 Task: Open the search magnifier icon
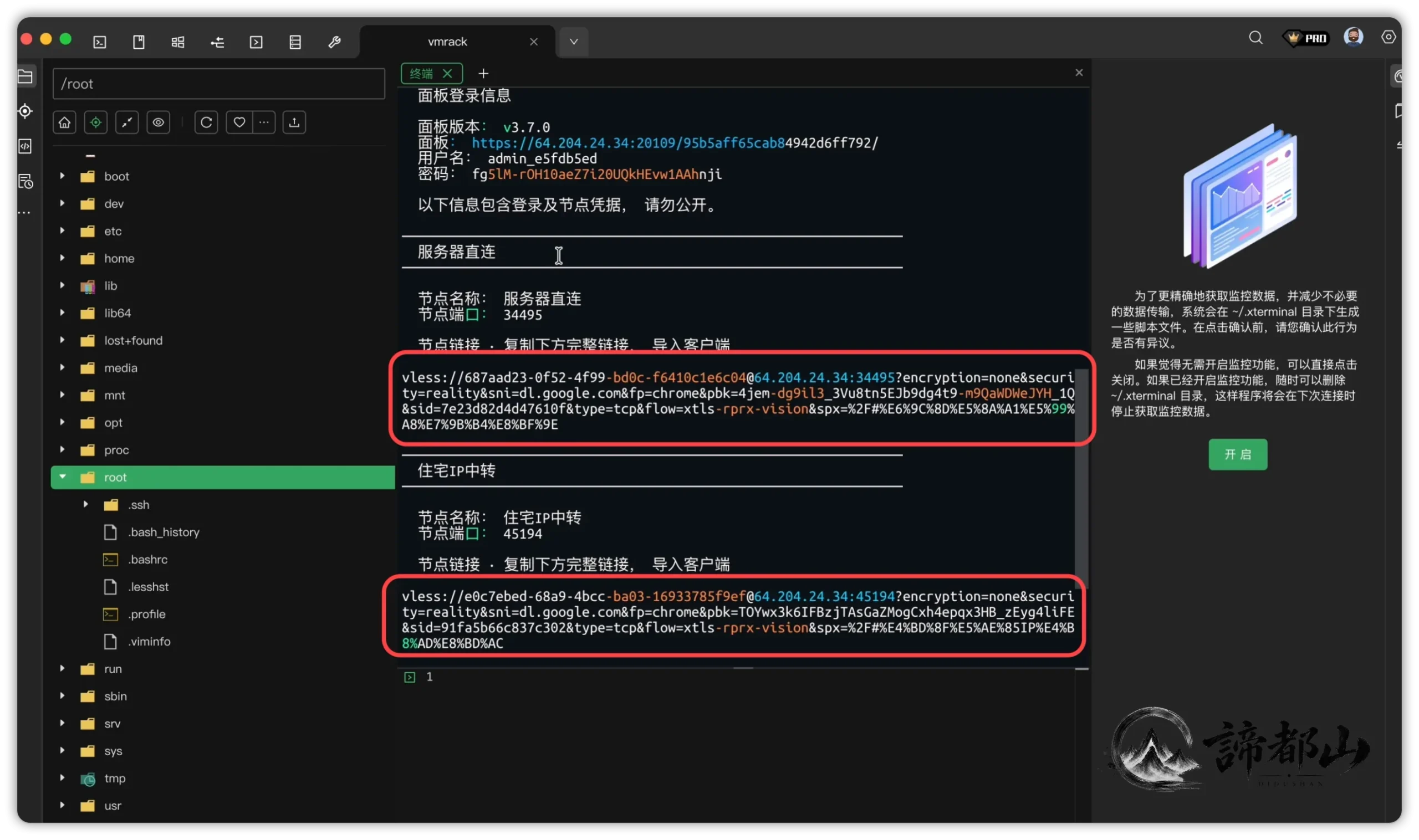click(x=1256, y=38)
